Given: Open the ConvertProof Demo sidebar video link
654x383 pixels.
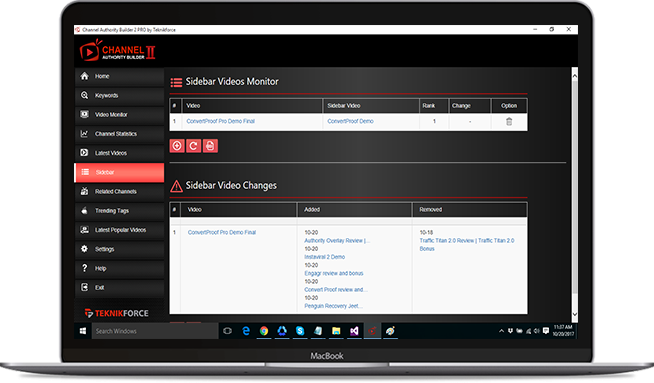Looking at the screenshot, I should (x=350, y=121).
